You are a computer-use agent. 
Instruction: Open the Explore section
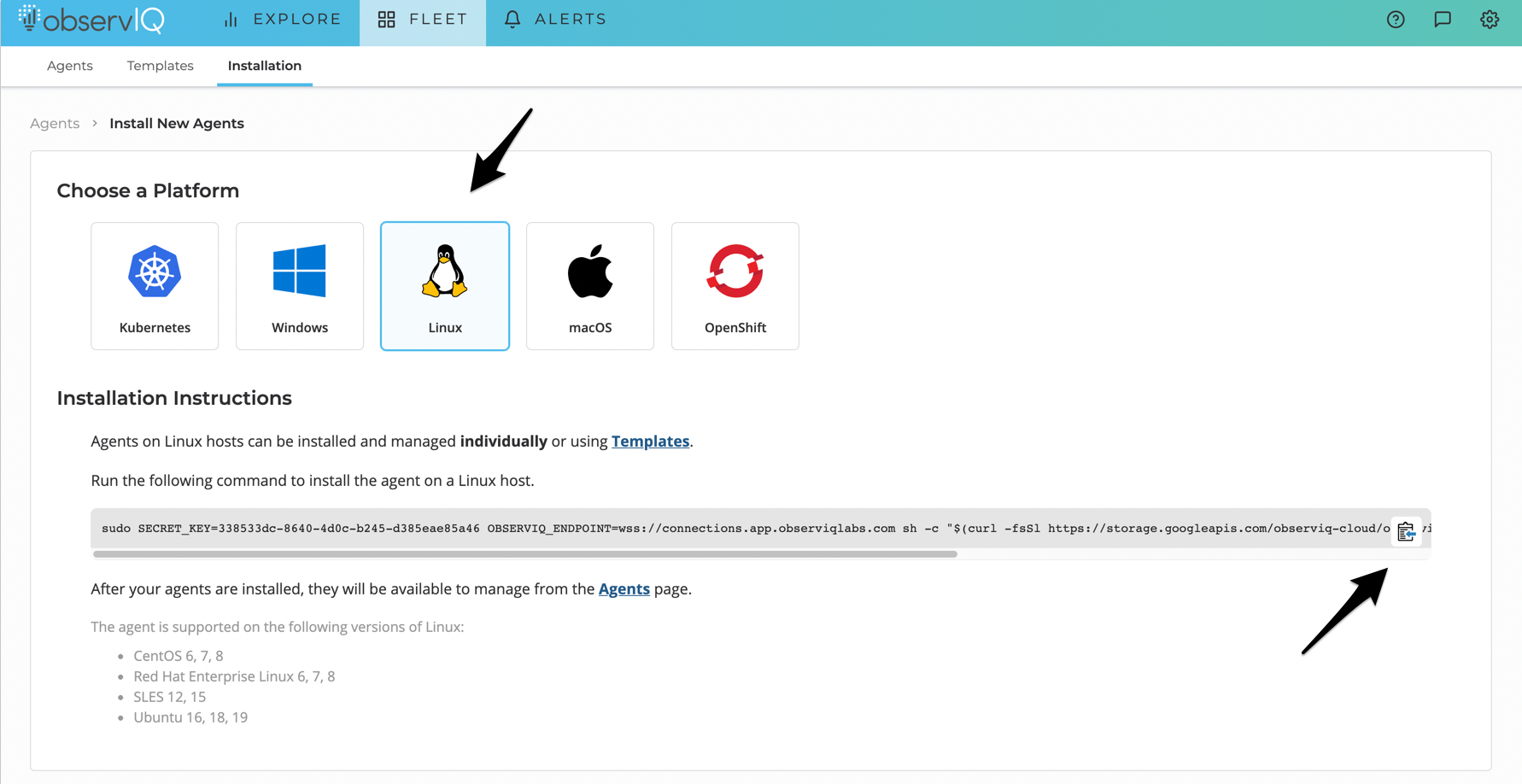tap(282, 19)
